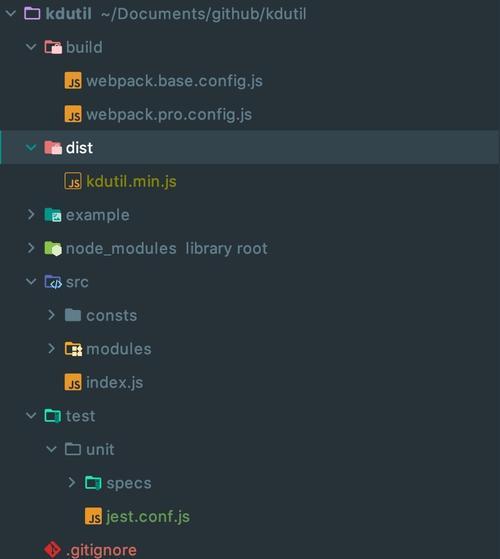Expand the node_modules folder chevron
500x559 pixels.
pos(31,248)
